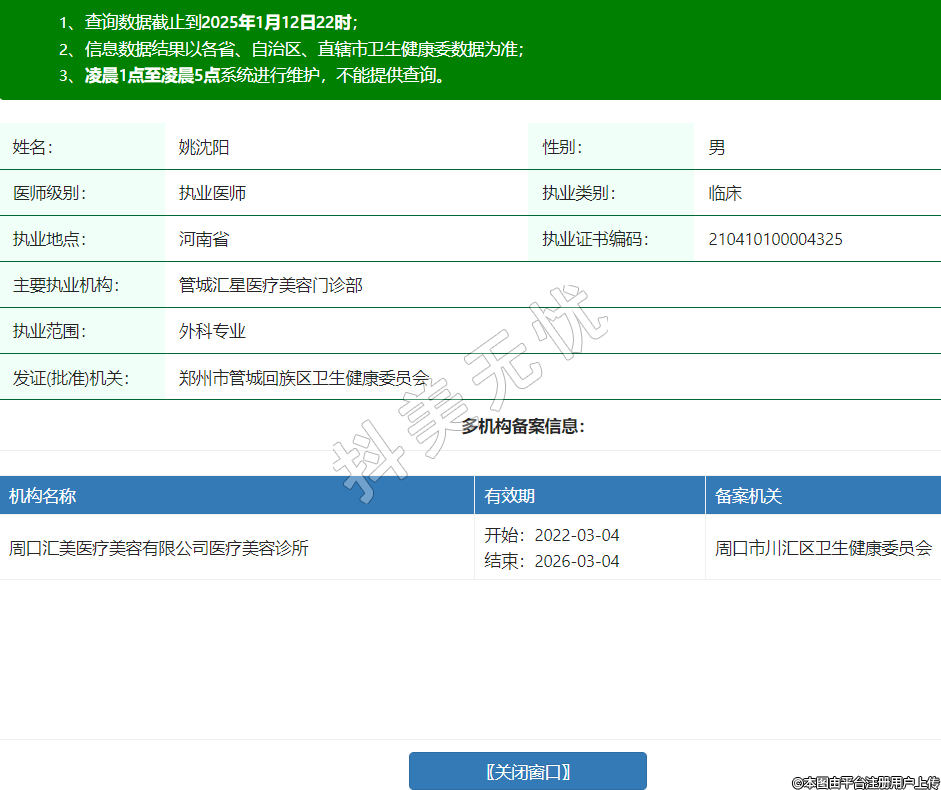
Task: Click the 备案机关 column header
Action: 749,496
